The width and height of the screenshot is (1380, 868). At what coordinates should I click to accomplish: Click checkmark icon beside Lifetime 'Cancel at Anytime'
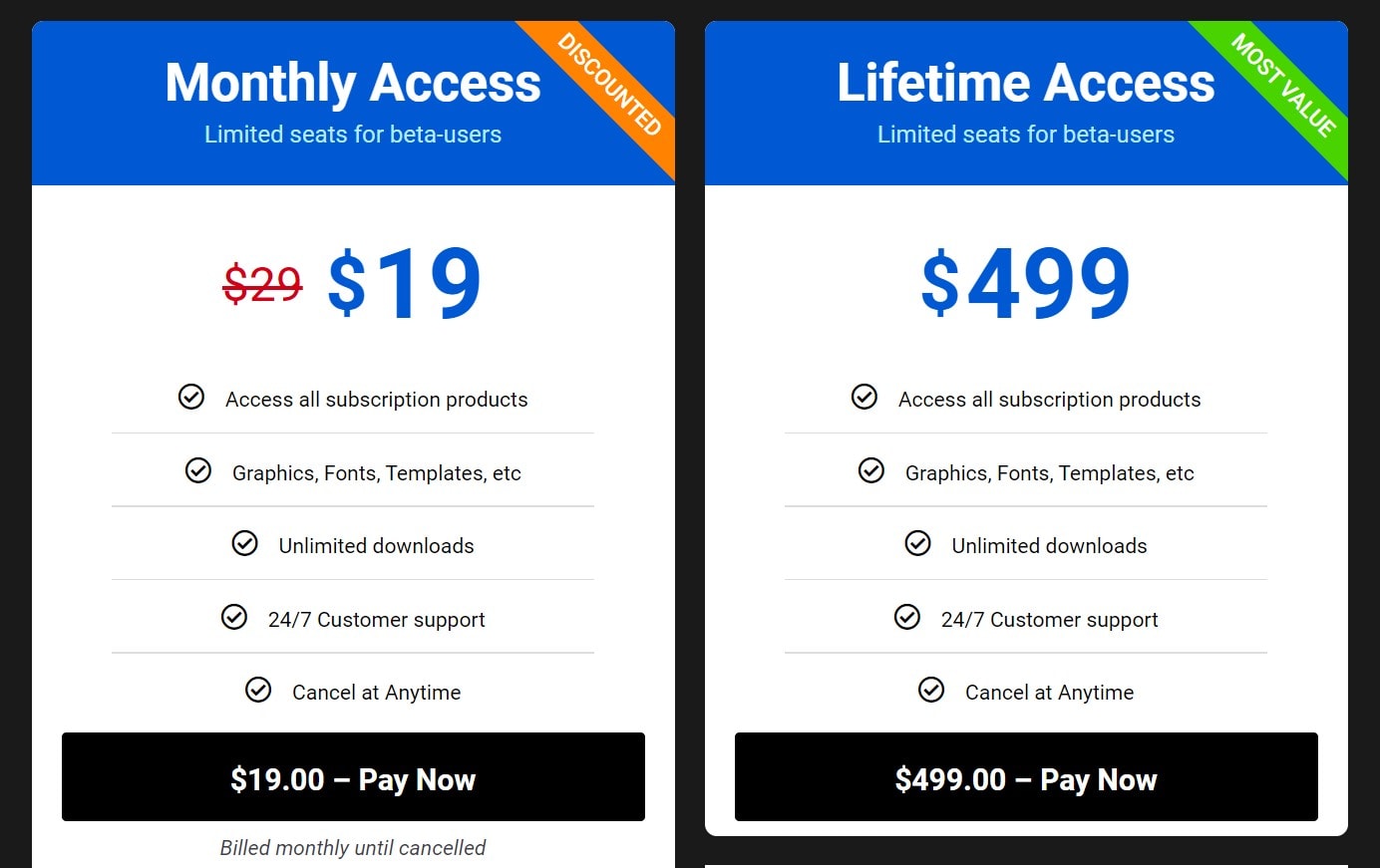click(931, 690)
